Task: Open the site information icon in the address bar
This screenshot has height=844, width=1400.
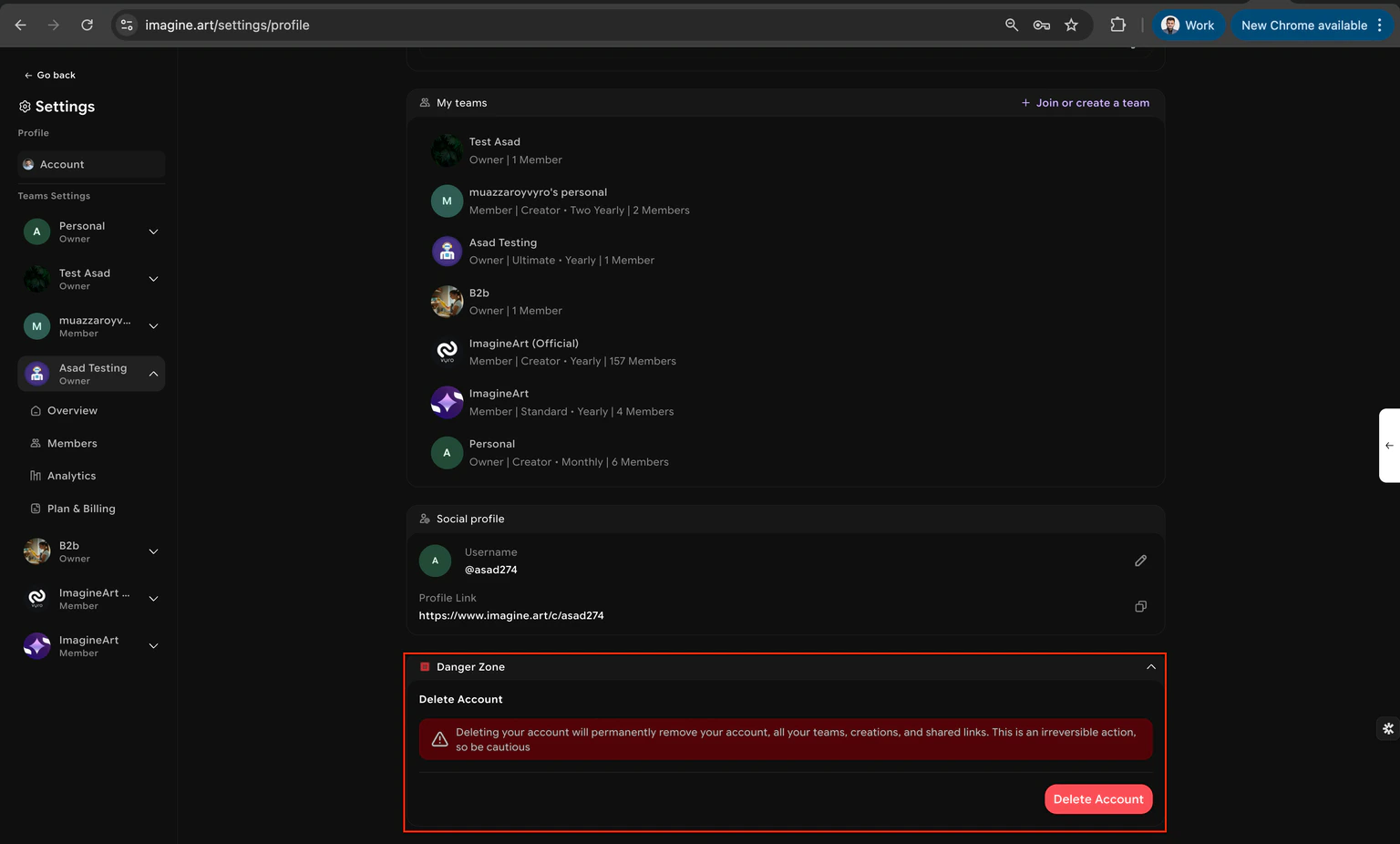Action: 127,25
